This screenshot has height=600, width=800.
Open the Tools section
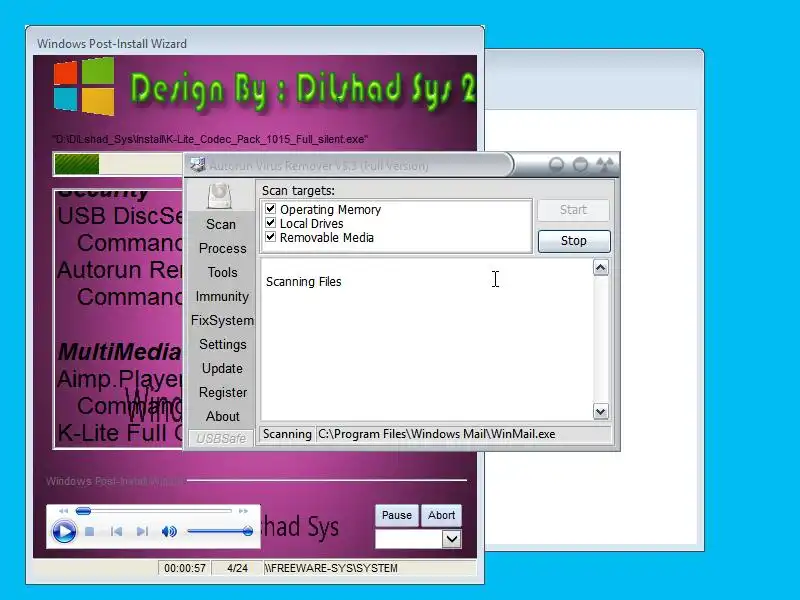click(x=222, y=272)
